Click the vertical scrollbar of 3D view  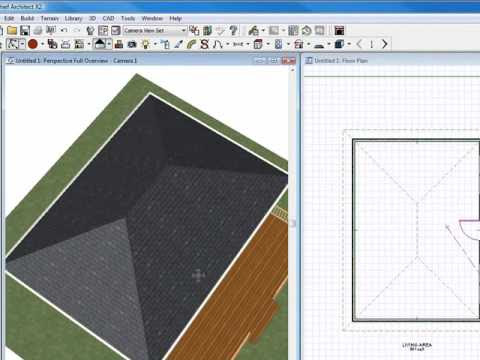click(293, 213)
